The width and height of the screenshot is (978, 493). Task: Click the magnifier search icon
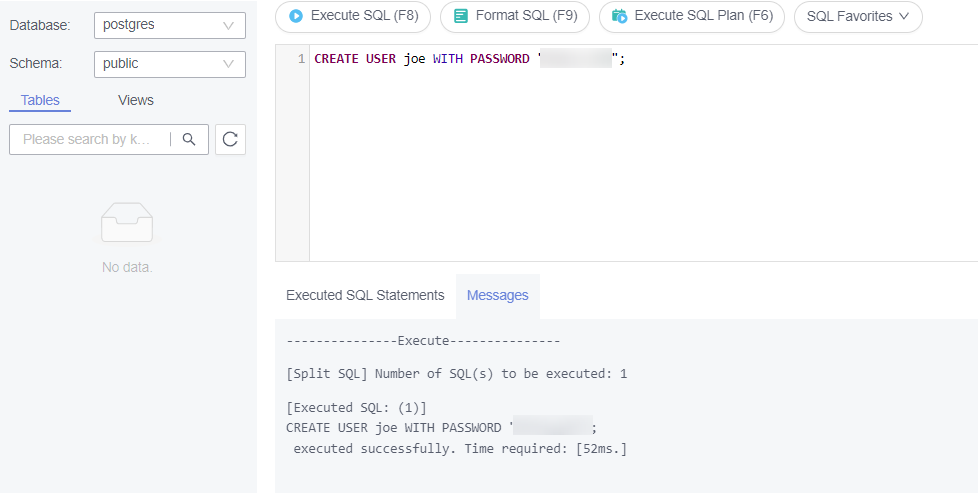[x=189, y=139]
